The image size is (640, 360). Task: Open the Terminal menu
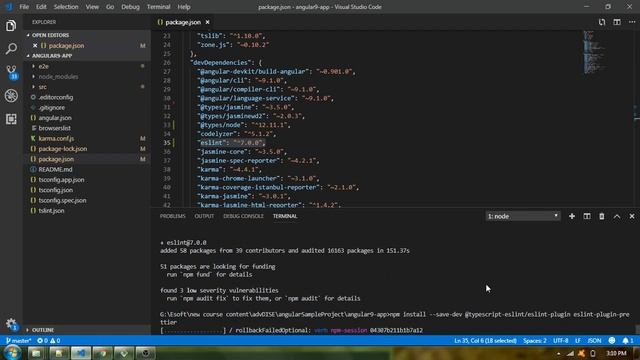pos(158,7)
